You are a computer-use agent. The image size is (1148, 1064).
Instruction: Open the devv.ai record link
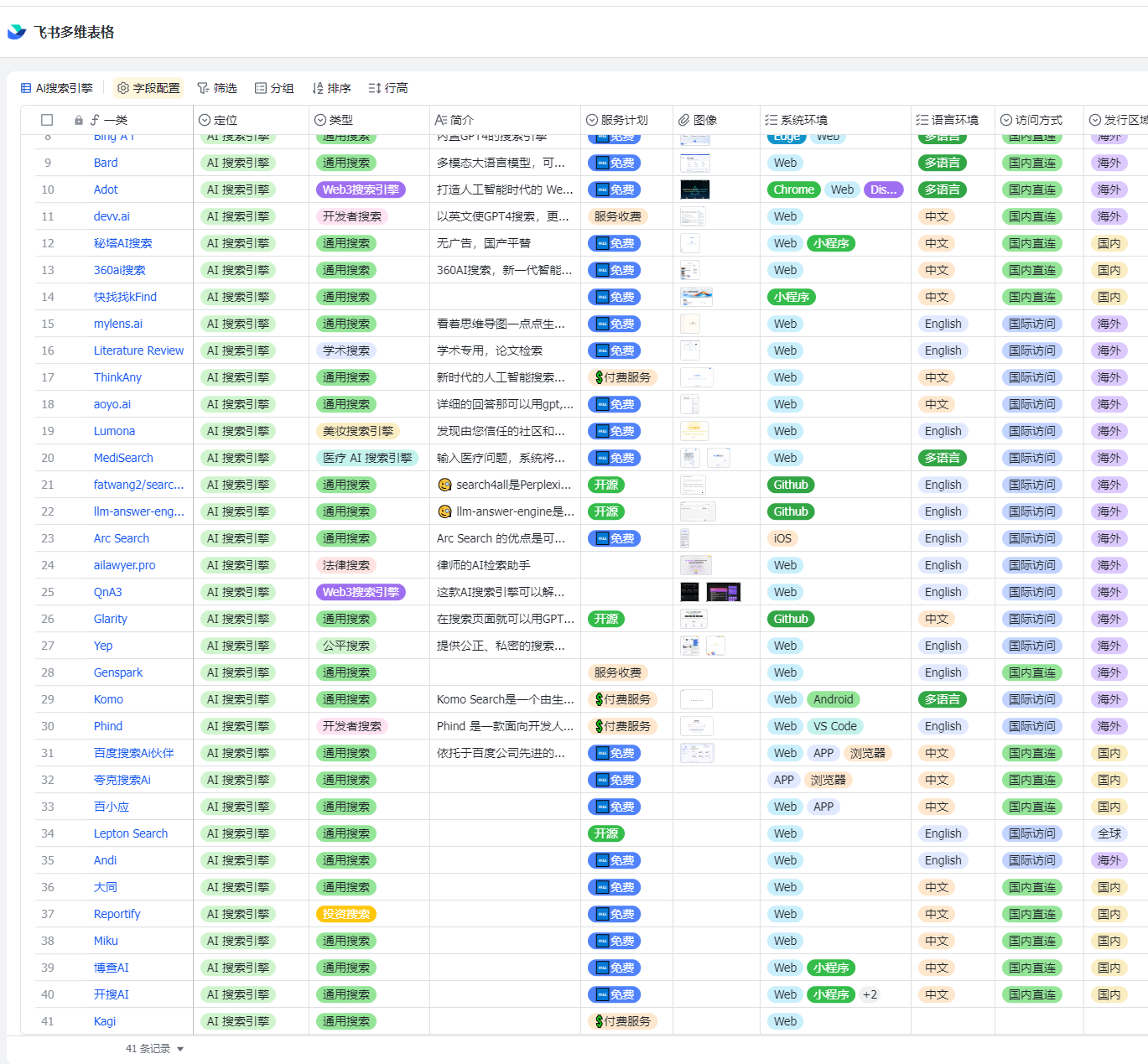(x=112, y=216)
